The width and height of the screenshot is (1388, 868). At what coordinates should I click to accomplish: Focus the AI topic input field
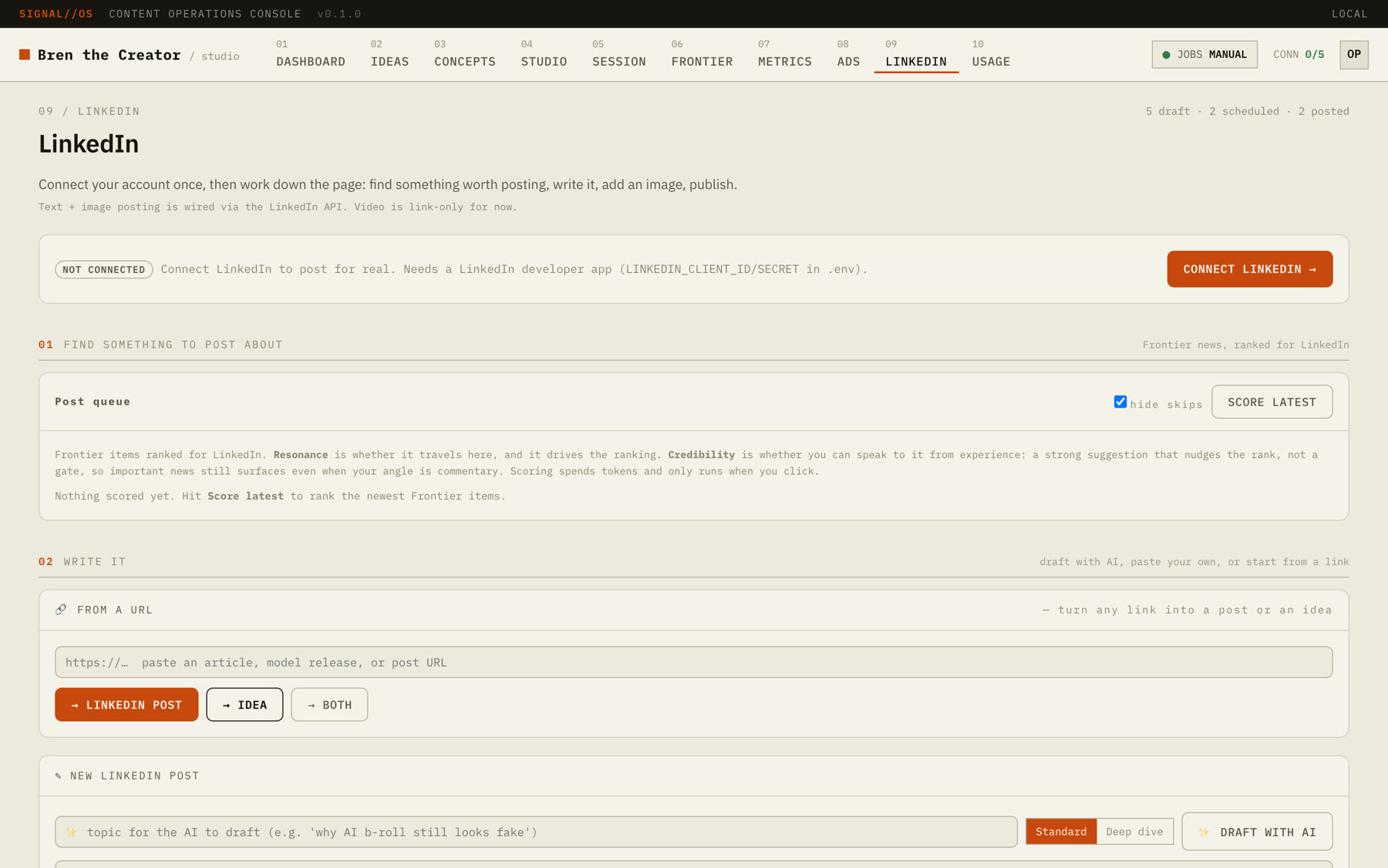536,832
